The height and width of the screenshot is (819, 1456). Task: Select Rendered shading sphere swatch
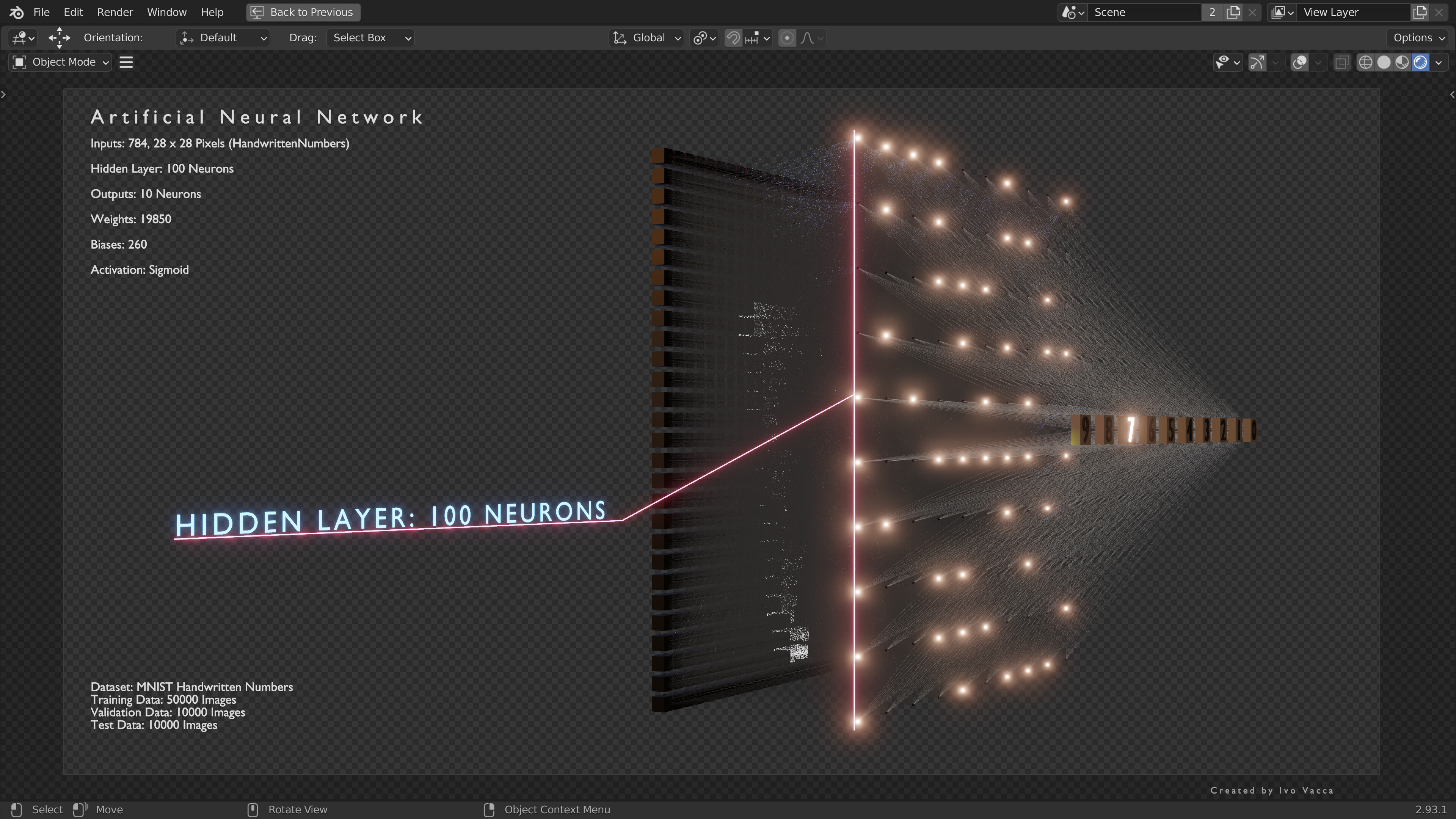point(1420,62)
